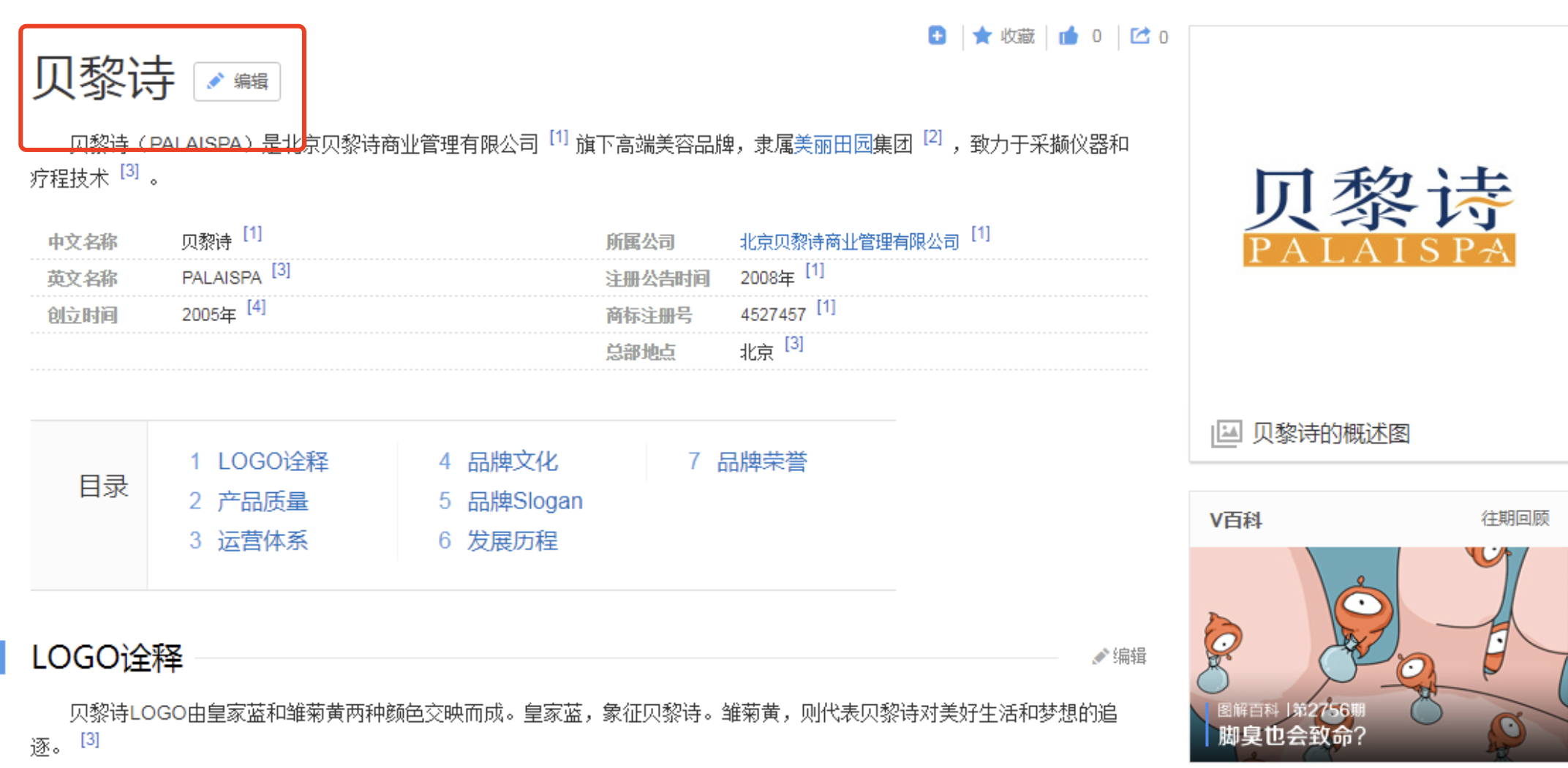The image size is (1568, 768).
Task: Click reference [4] next to 2005年
Action: point(256,306)
